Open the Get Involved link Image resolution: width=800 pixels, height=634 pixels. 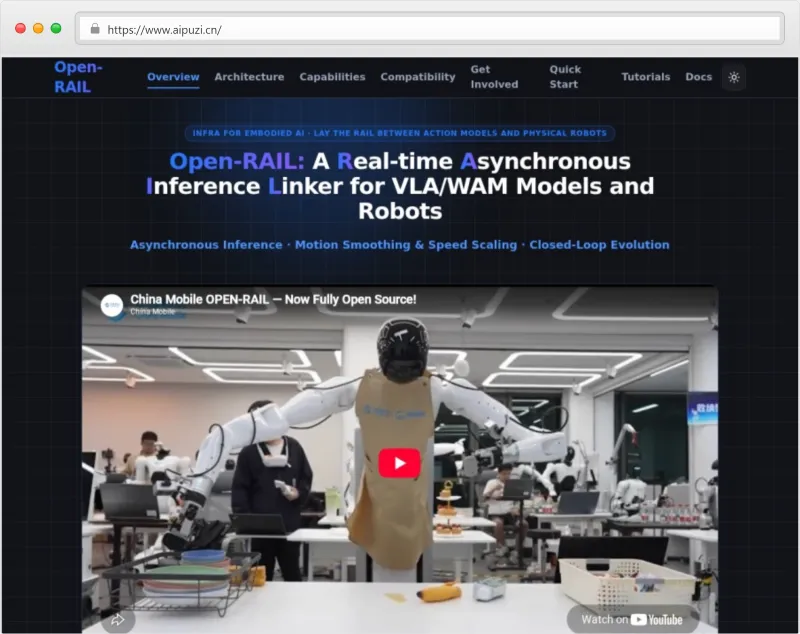coord(494,77)
